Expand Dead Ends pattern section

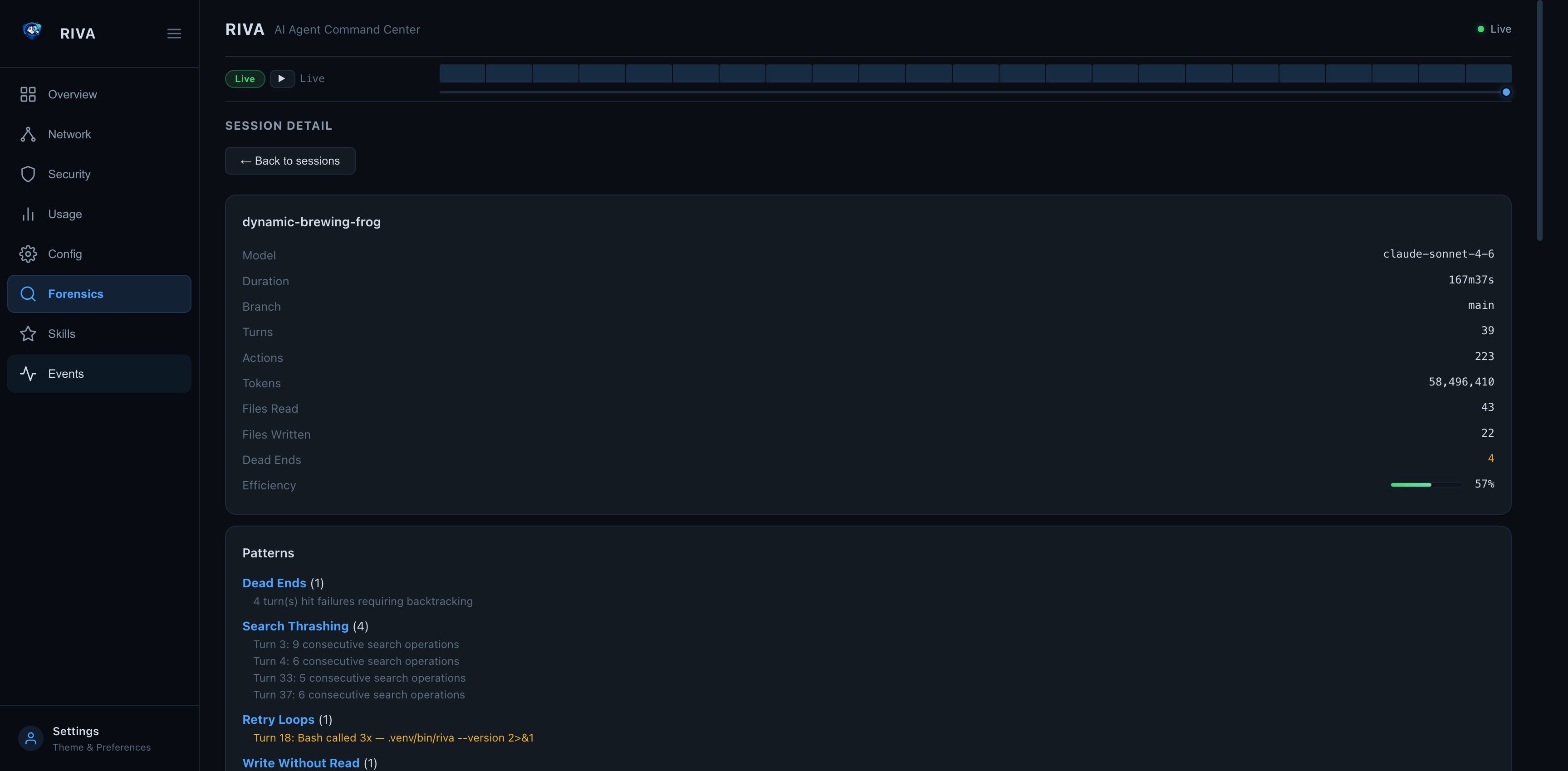pyautogui.click(x=274, y=583)
